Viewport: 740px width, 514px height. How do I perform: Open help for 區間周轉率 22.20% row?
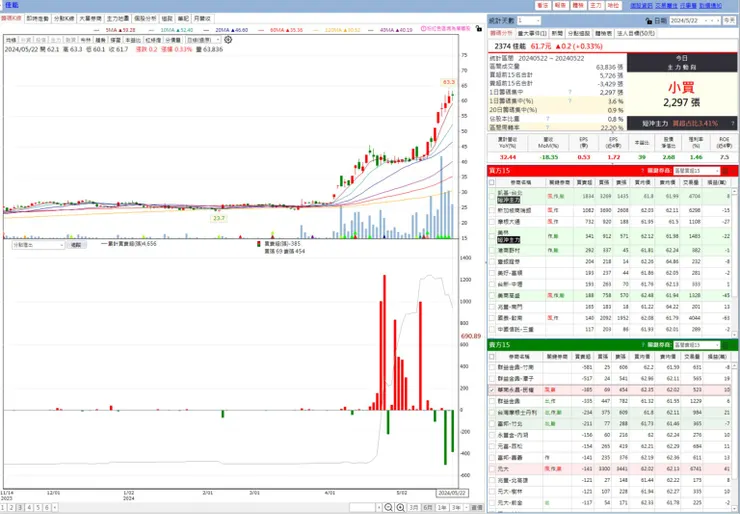[547, 127]
